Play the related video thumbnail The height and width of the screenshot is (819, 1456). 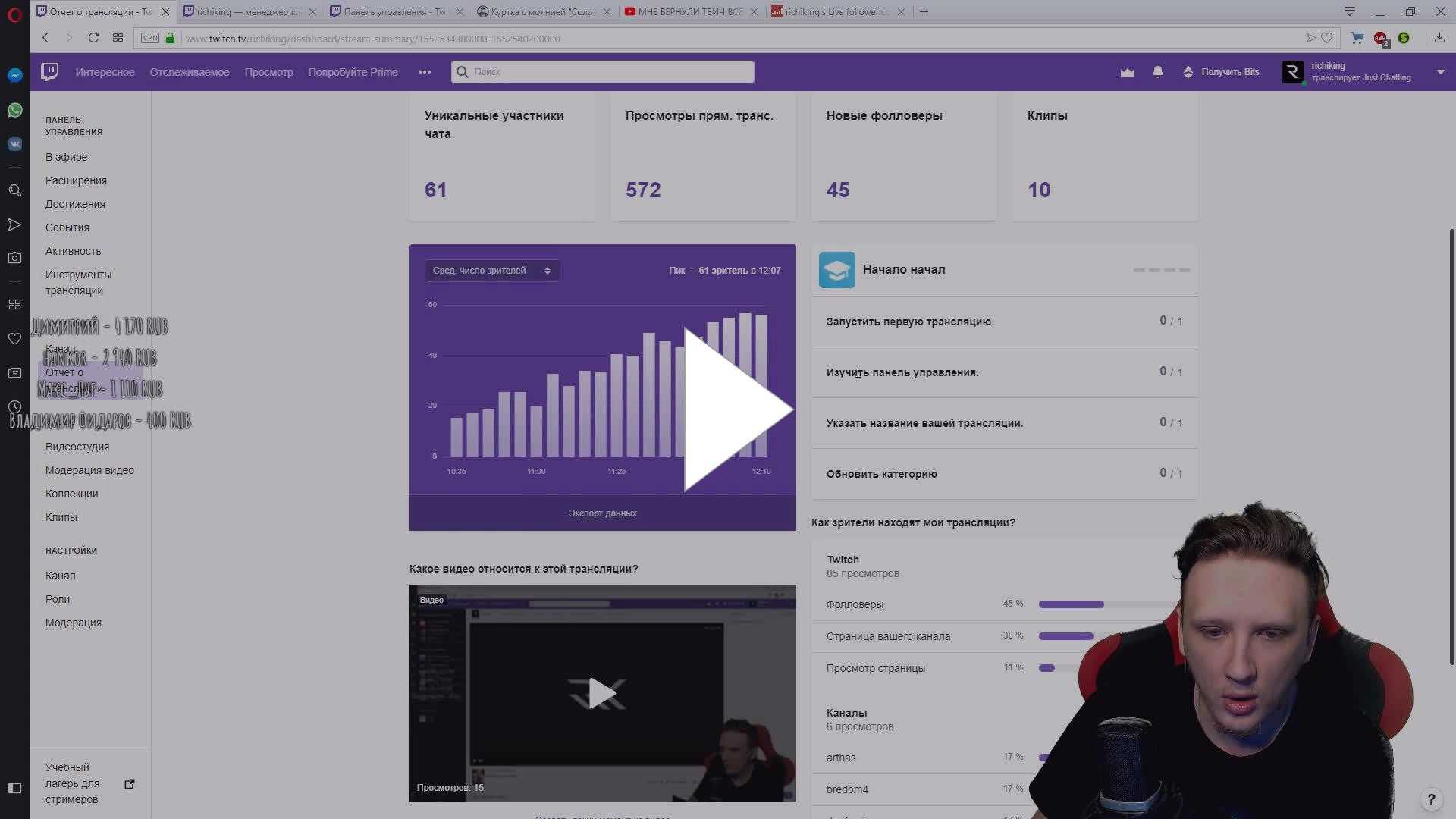pos(603,693)
